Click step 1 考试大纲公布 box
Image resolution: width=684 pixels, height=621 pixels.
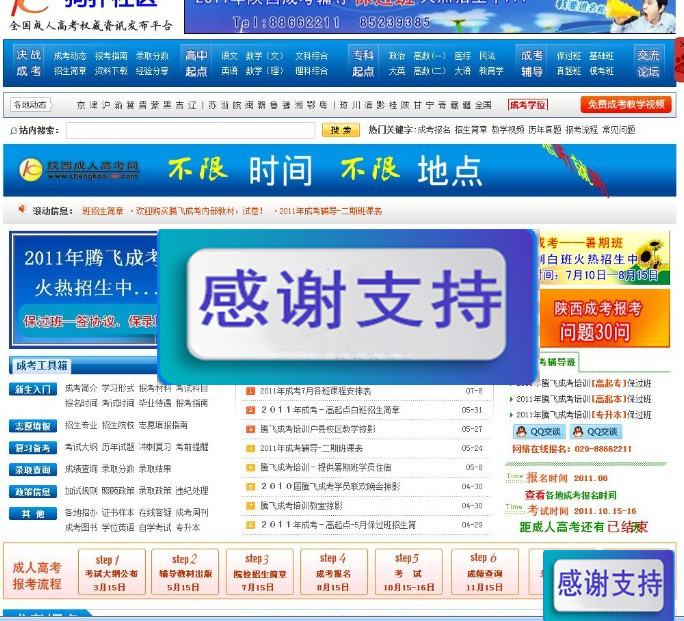click(x=111, y=572)
